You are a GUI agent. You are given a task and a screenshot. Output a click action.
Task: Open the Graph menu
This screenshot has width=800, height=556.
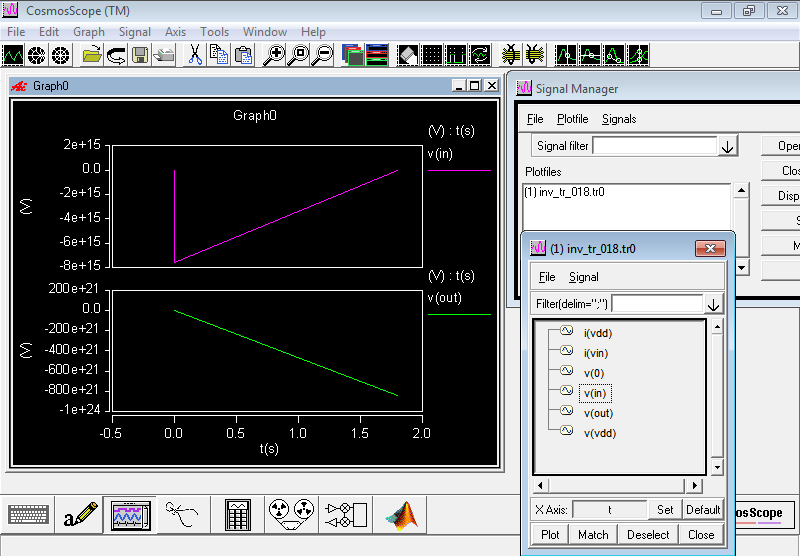pos(89,32)
